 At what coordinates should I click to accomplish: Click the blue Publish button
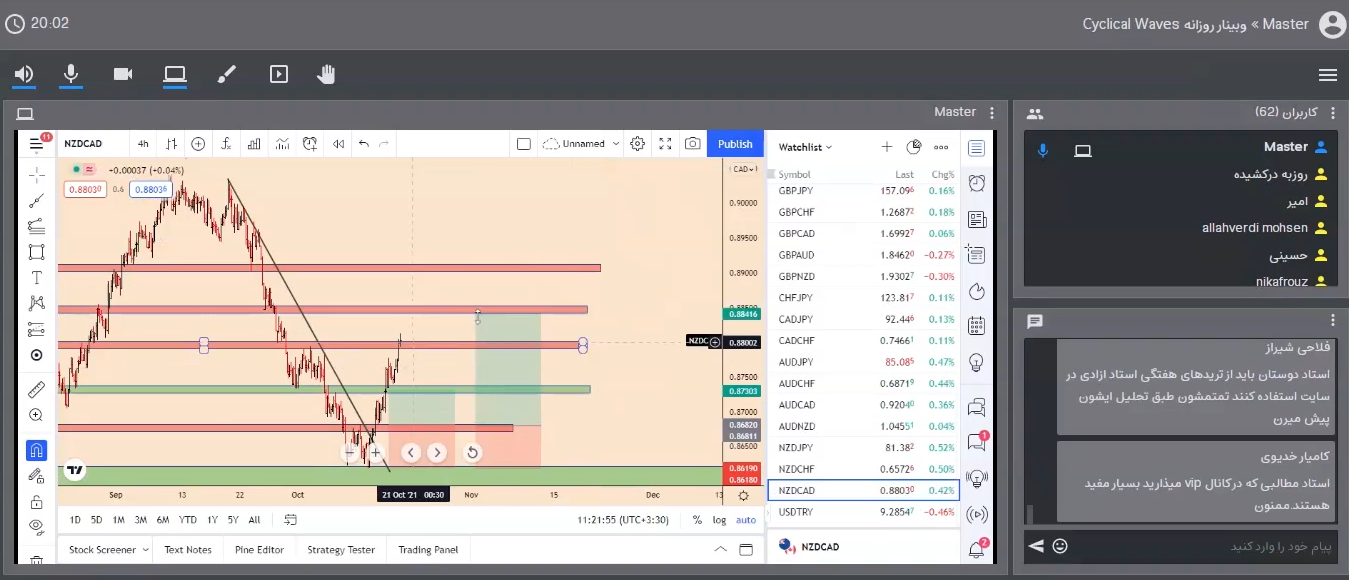pos(735,144)
